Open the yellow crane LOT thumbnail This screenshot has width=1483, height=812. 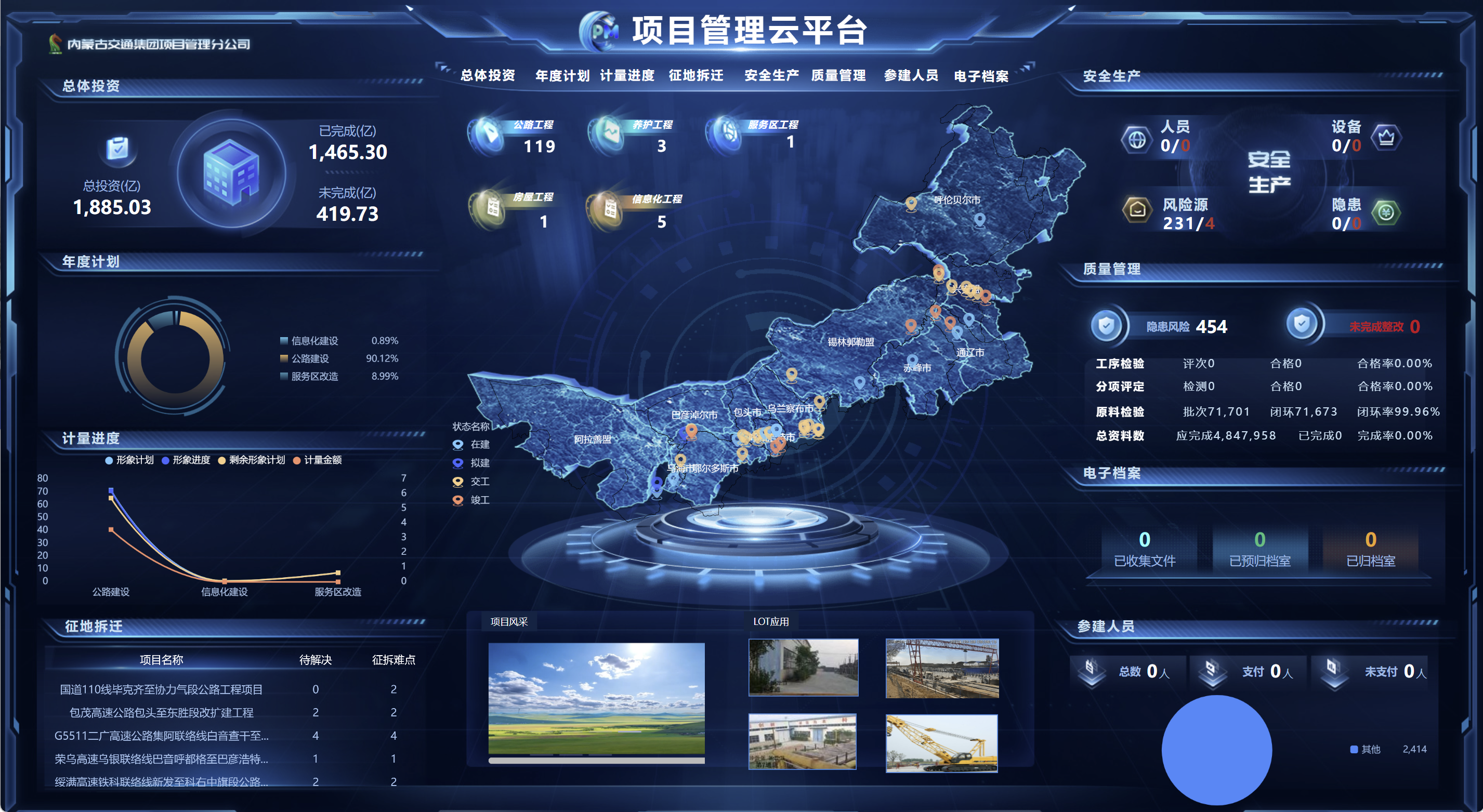pos(941,742)
